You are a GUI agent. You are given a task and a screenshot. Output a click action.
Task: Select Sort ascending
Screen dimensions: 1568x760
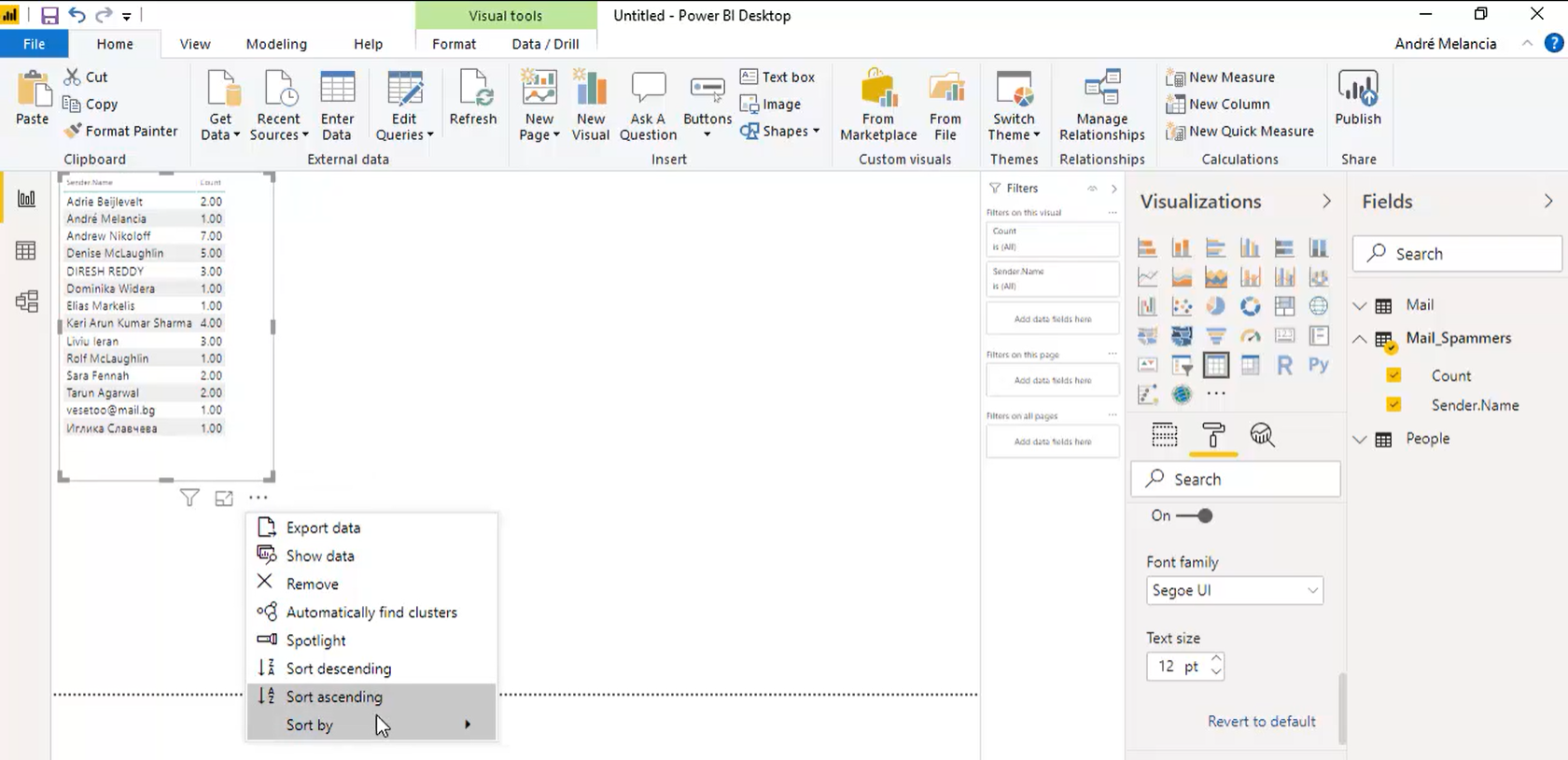(371, 697)
